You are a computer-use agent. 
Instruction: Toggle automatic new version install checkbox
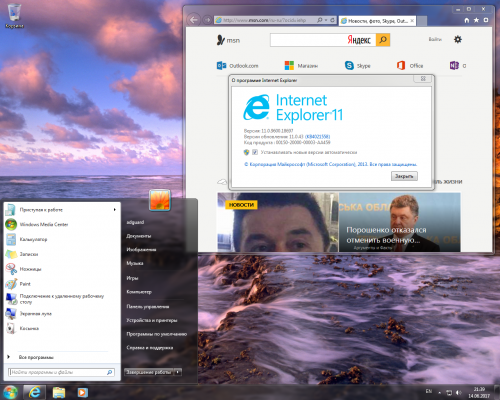(x=255, y=152)
